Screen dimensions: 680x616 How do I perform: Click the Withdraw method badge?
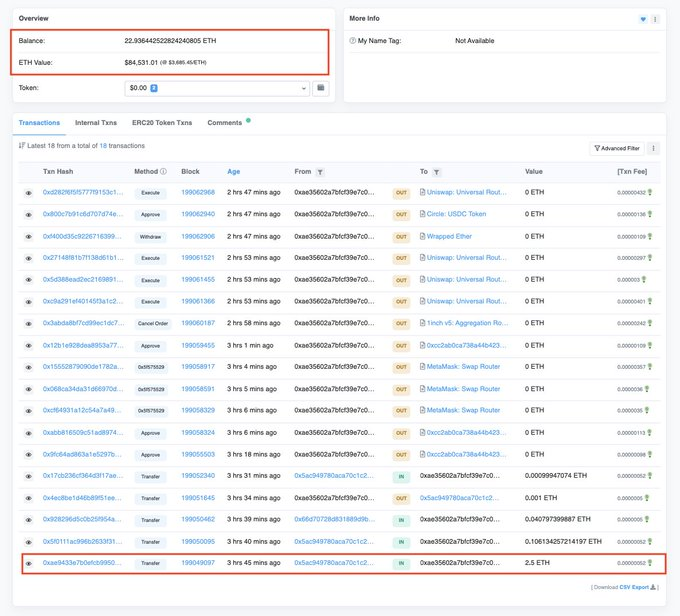(x=150, y=237)
